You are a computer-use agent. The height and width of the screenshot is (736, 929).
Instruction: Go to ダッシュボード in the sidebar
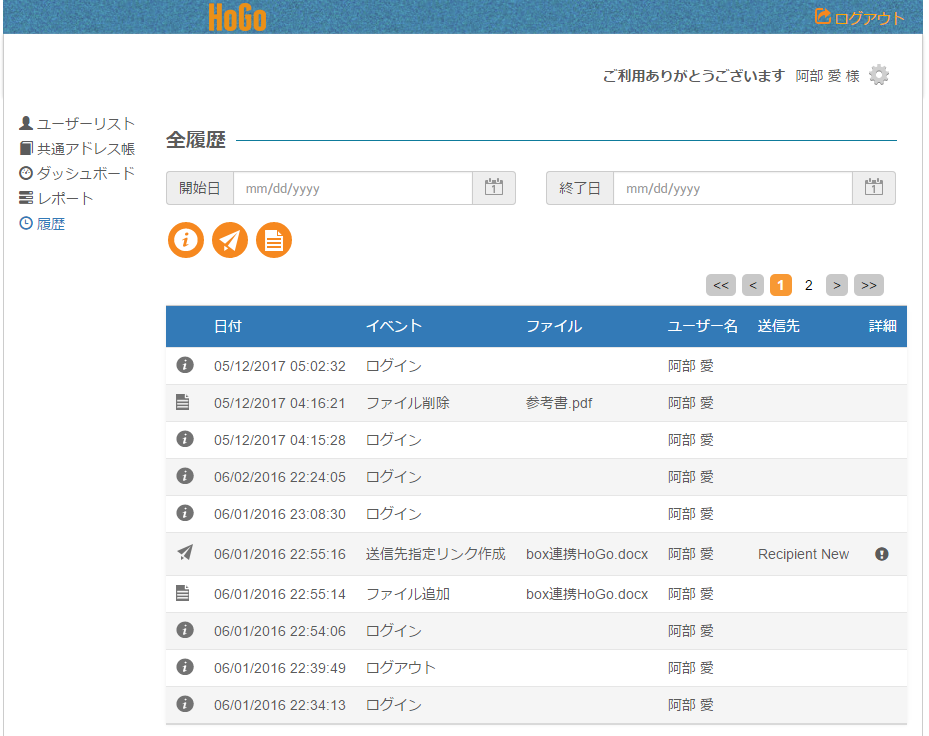pos(85,174)
